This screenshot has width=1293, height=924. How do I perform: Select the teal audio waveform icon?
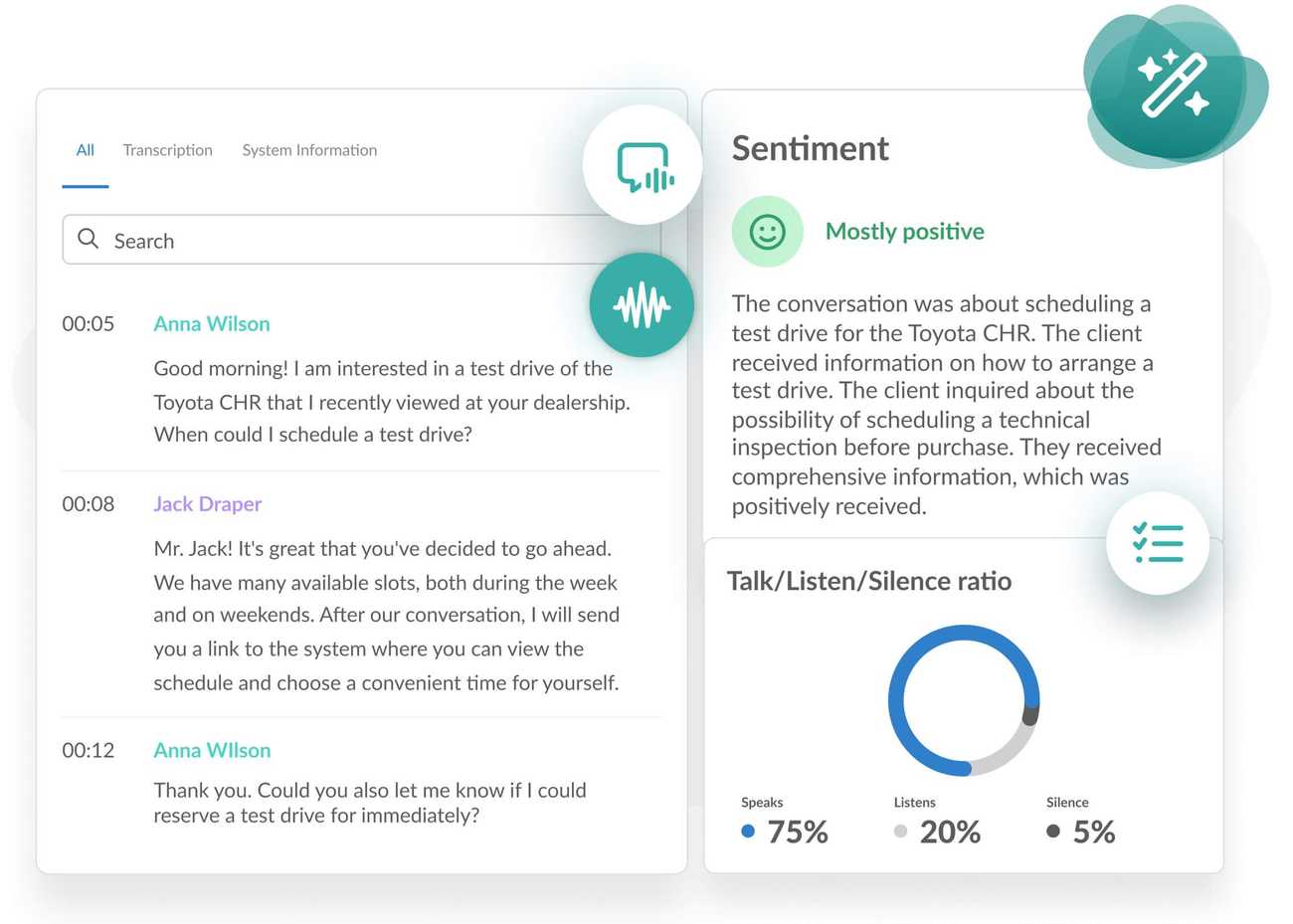tap(642, 304)
